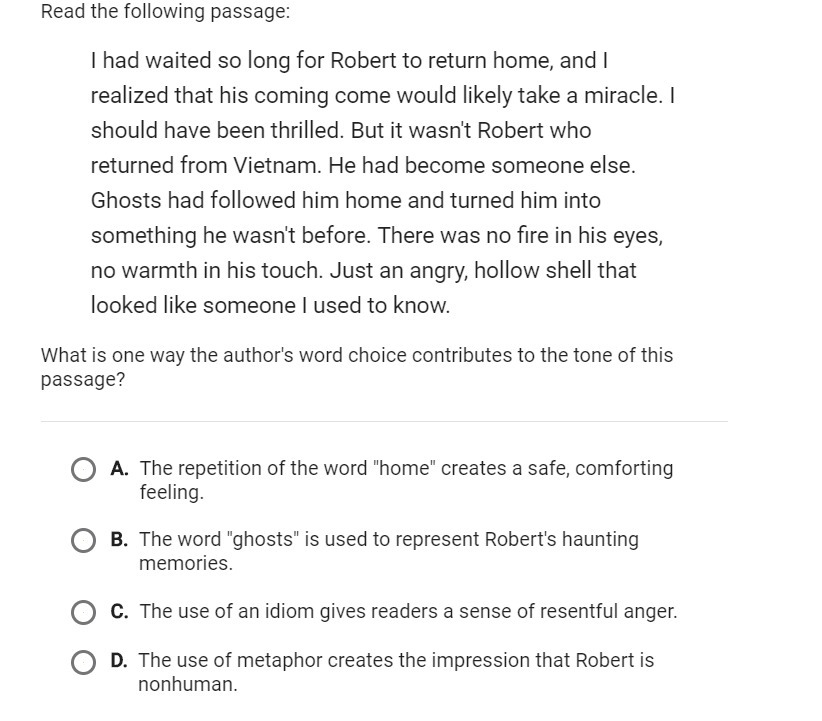Pick the radio button beside answer D
The image size is (822, 721).
(83, 662)
